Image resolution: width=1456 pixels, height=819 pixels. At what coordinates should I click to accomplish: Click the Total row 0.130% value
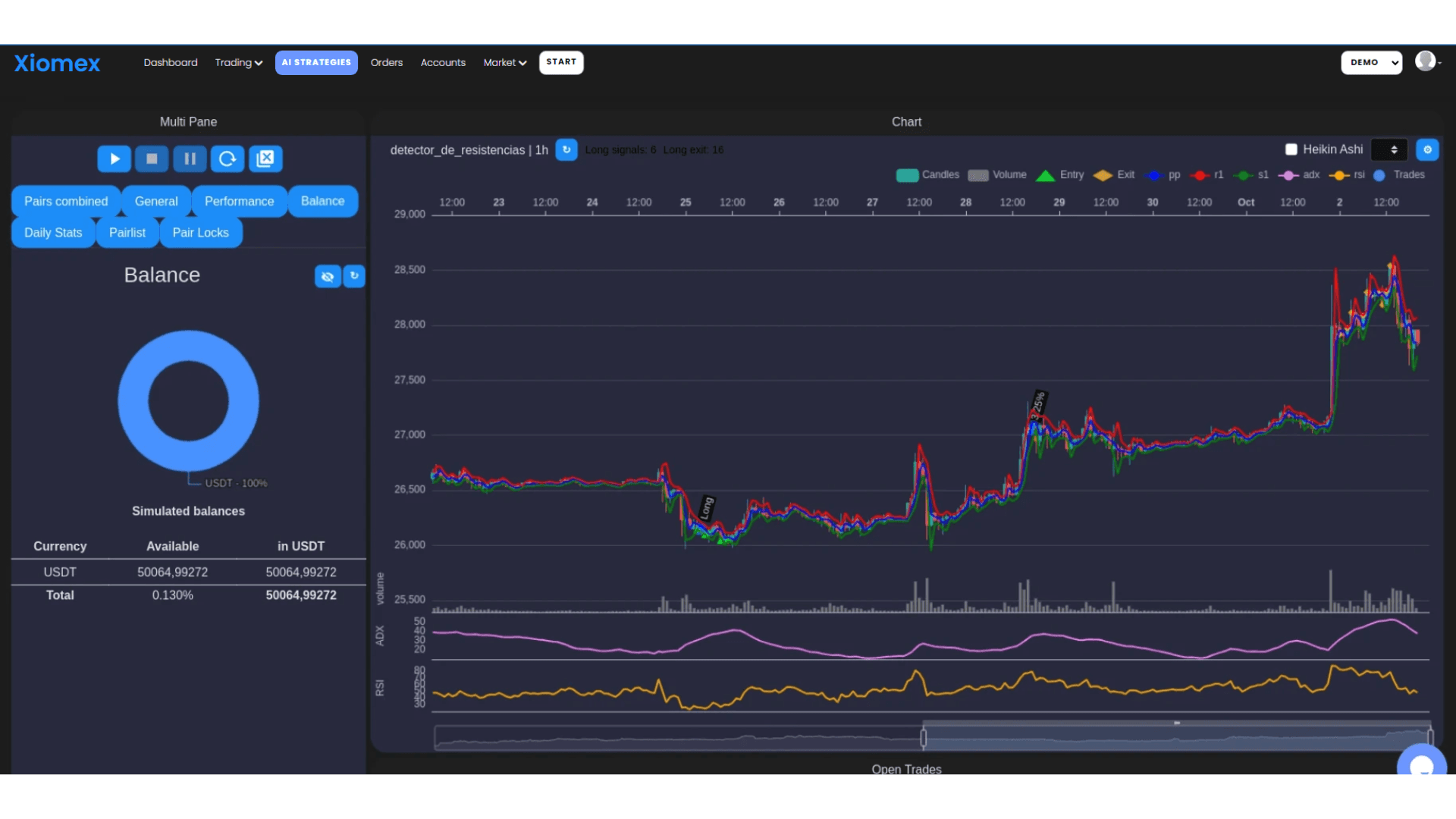click(173, 595)
